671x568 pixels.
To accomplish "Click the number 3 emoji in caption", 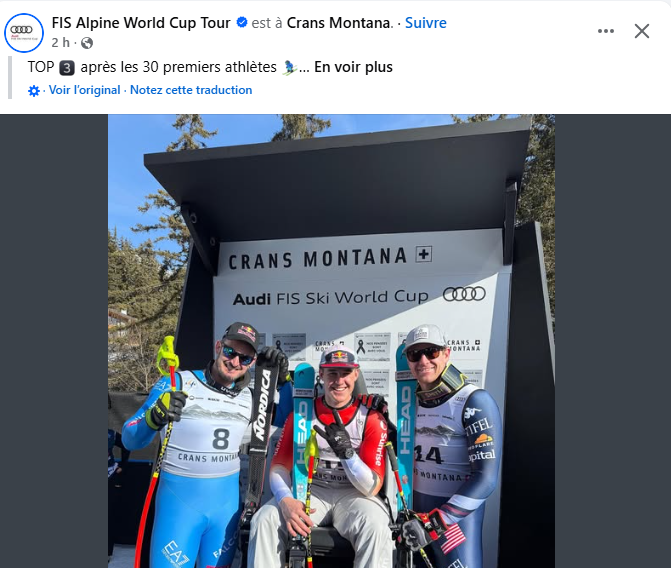I will (67, 68).
